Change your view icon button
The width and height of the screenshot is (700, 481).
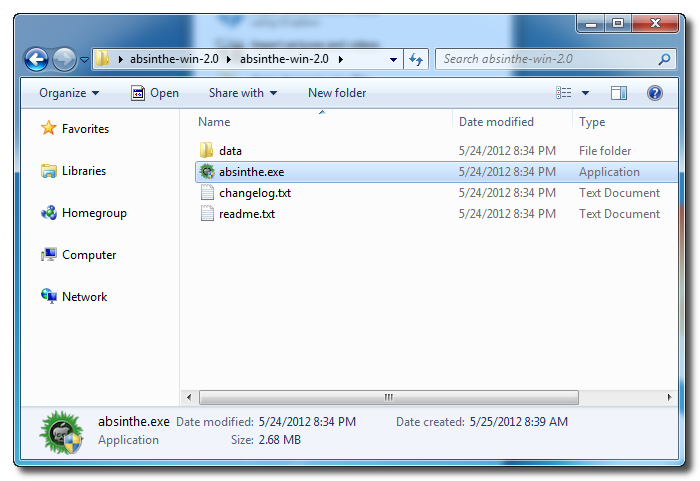pos(563,93)
